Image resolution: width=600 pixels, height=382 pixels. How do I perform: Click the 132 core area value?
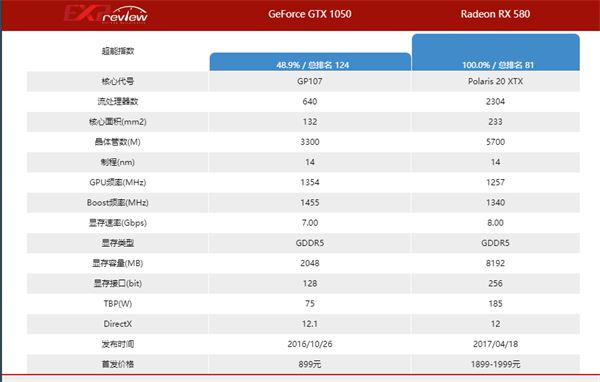(310, 122)
